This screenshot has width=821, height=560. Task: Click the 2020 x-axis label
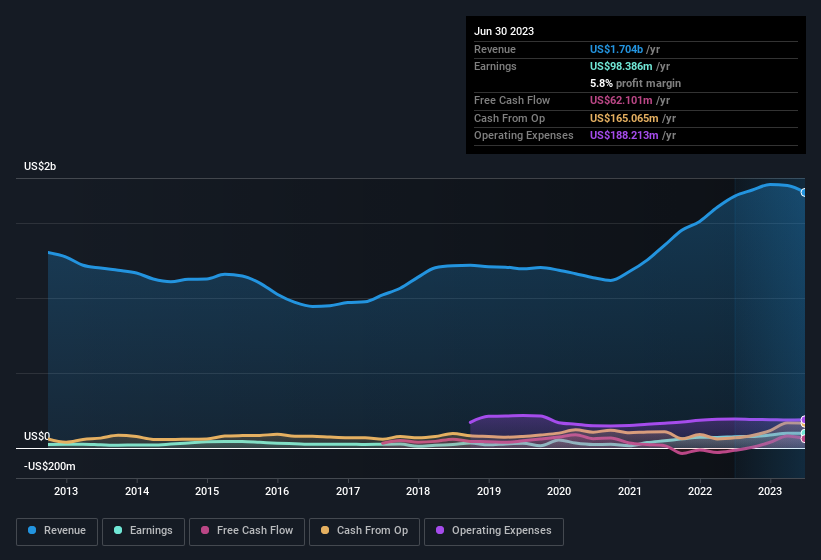point(559,491)
